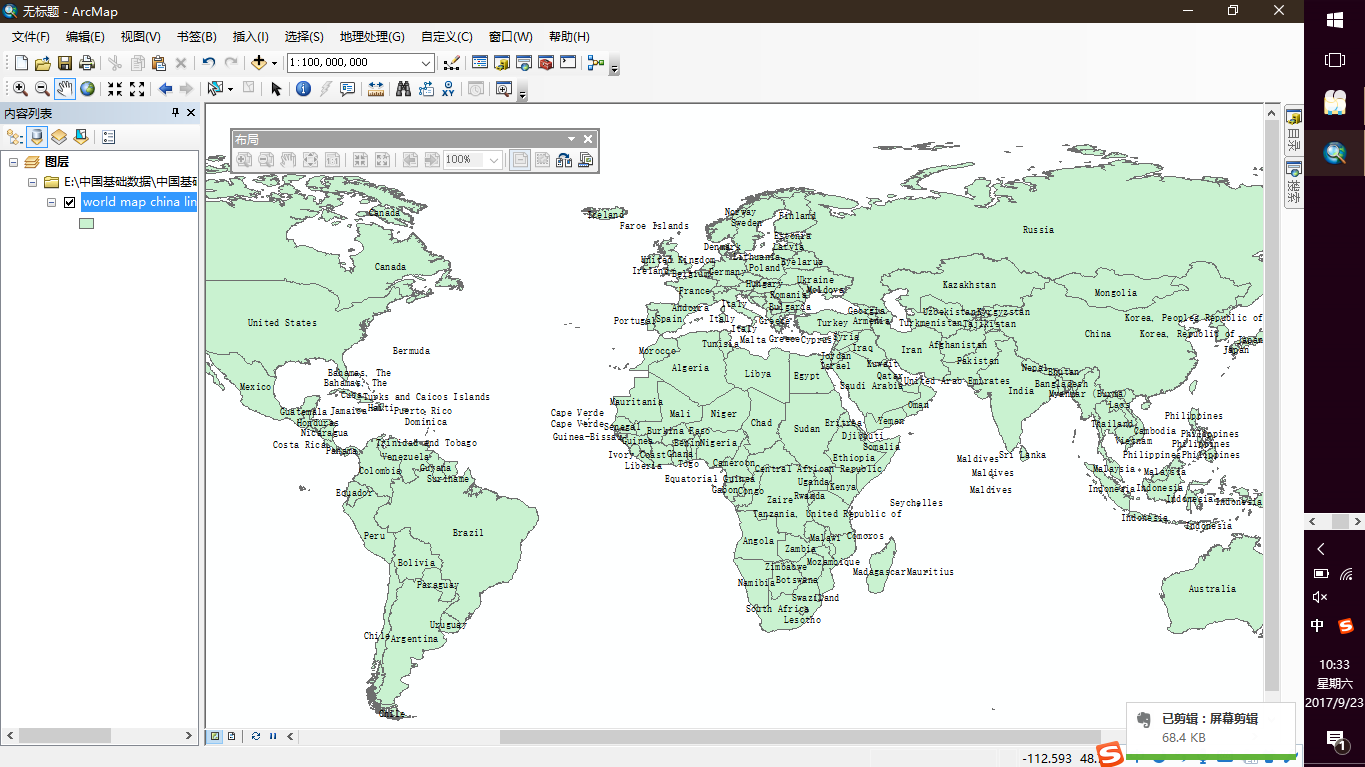Click the Save map document icon
The width and height of the screenshot is (1365, 767).
tap(64, 63)
